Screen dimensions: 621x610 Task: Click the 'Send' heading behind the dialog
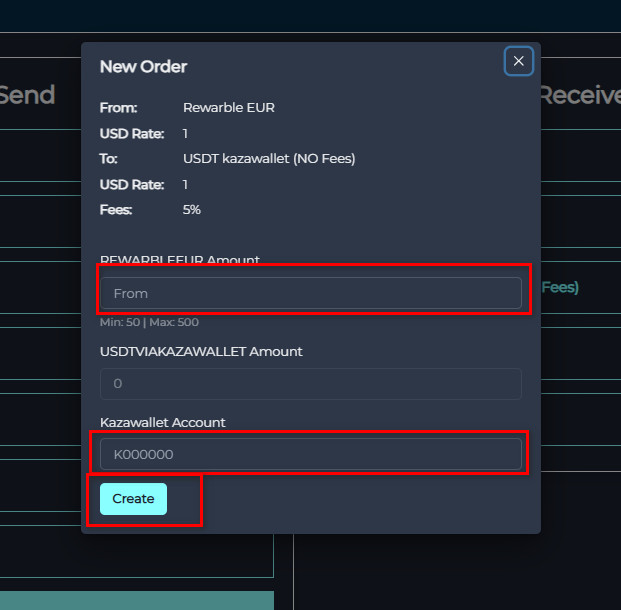pyautogui.click(x=27, y=95)
